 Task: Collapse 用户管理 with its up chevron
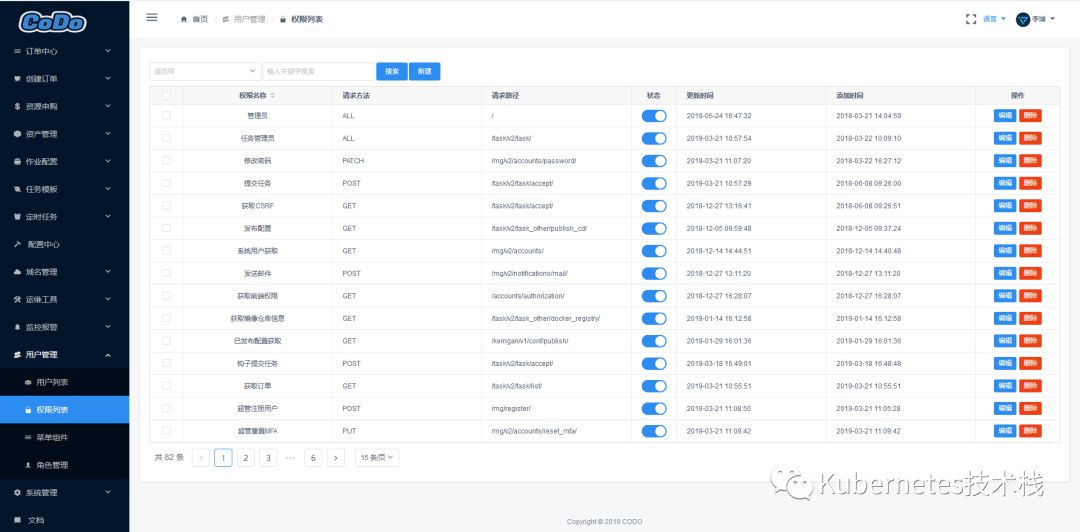point(108,354)
